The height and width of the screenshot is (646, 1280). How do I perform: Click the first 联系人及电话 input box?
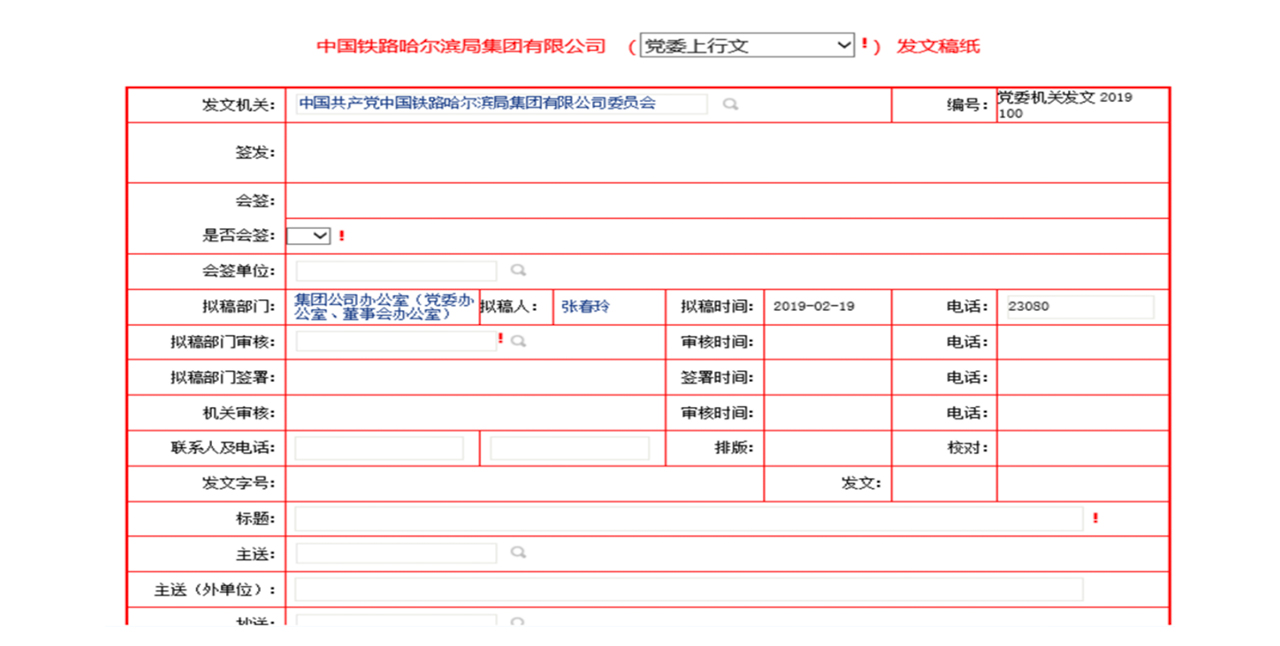click(379, 448)
